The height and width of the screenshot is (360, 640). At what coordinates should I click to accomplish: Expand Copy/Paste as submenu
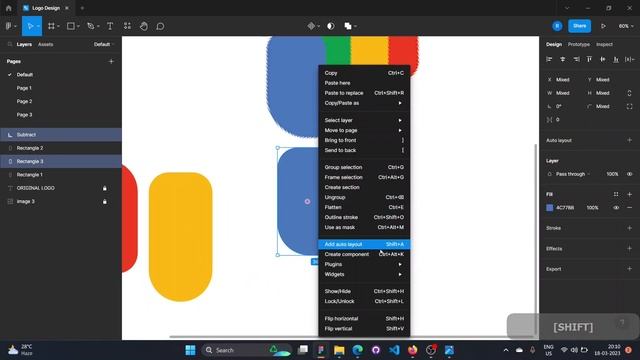364,103
